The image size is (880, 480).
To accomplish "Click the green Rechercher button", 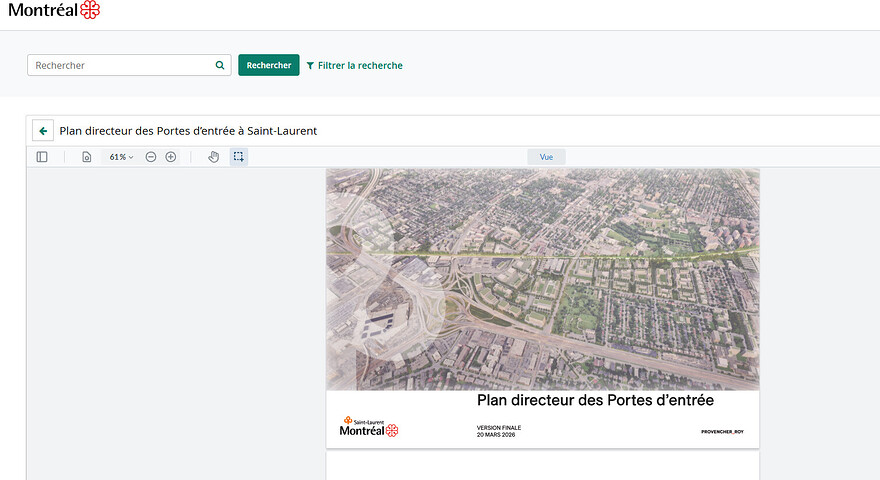I will coord(269,65).
